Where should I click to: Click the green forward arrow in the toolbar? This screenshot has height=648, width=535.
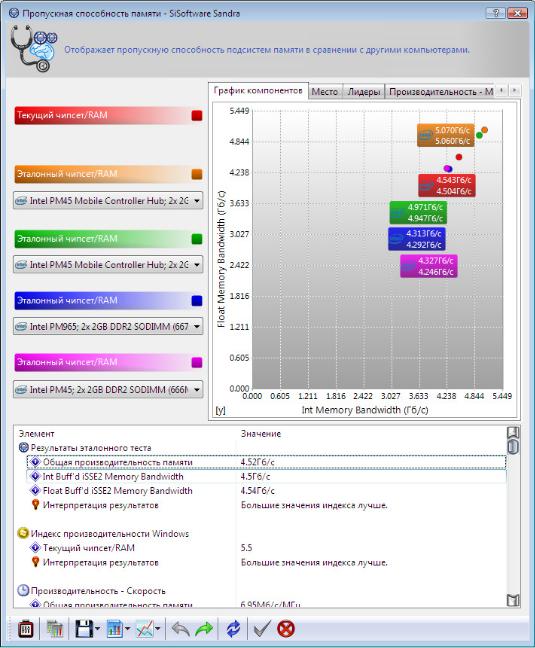coord(204,629)
